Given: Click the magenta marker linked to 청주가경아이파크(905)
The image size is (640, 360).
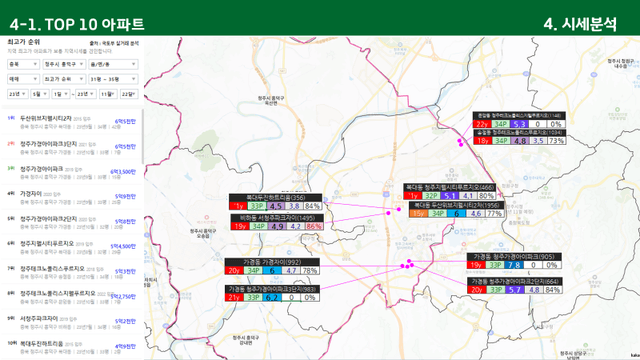Looking at the screenshot, I should [x=409, y=261].
